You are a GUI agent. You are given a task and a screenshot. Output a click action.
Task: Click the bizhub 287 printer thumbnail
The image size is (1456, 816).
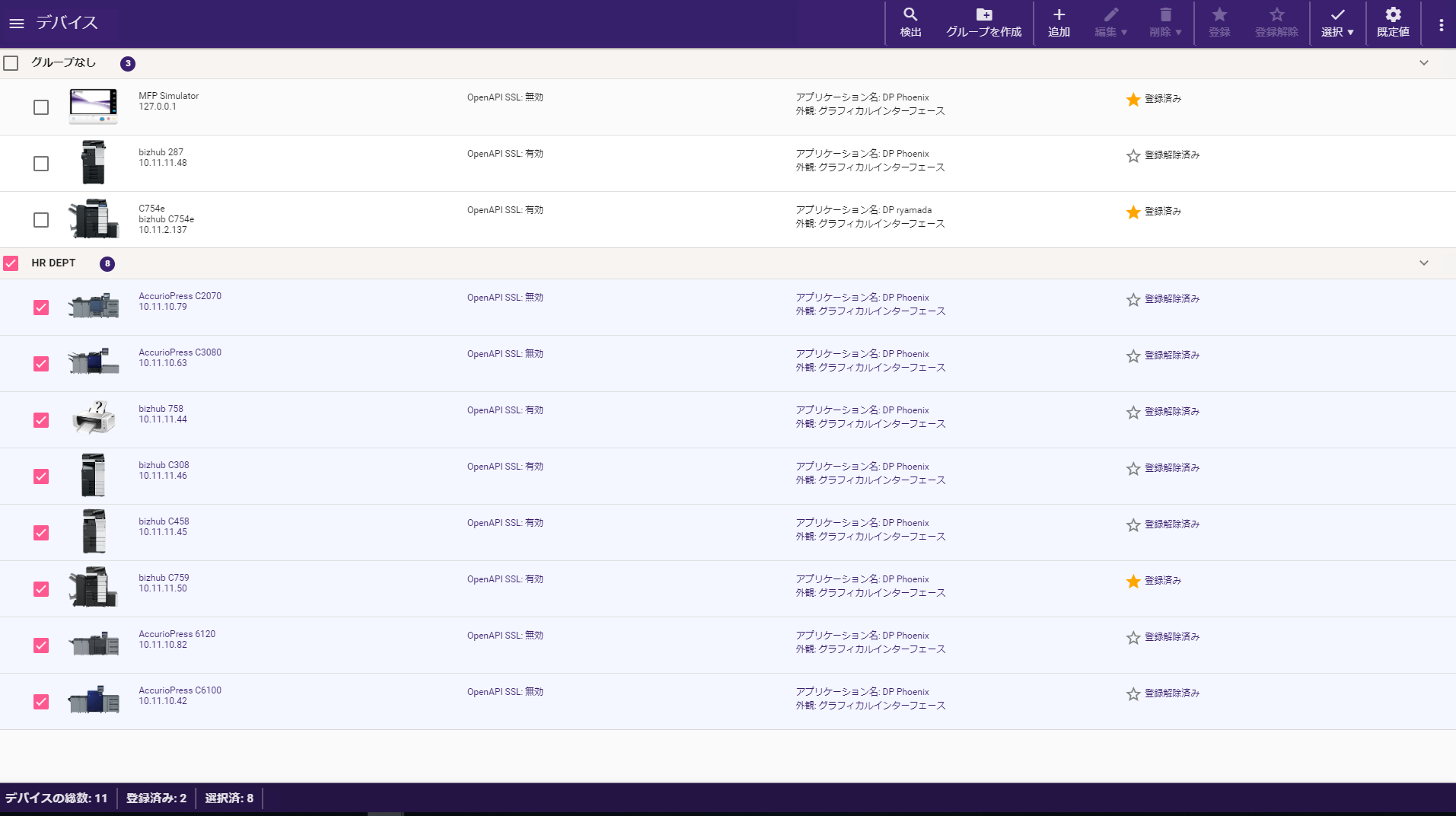click(94, 162)
